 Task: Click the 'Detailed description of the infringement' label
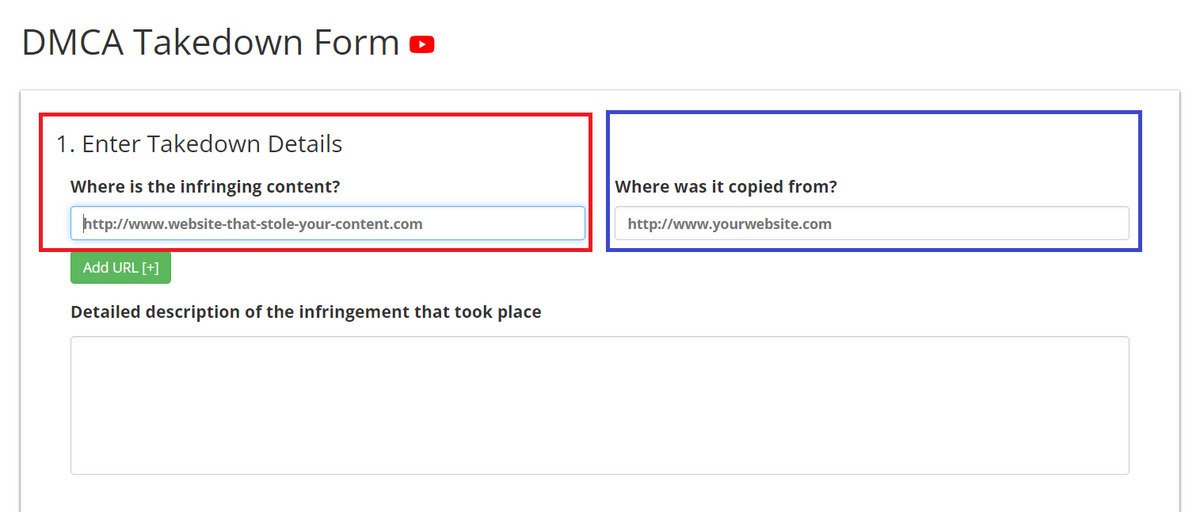(306, 312)
